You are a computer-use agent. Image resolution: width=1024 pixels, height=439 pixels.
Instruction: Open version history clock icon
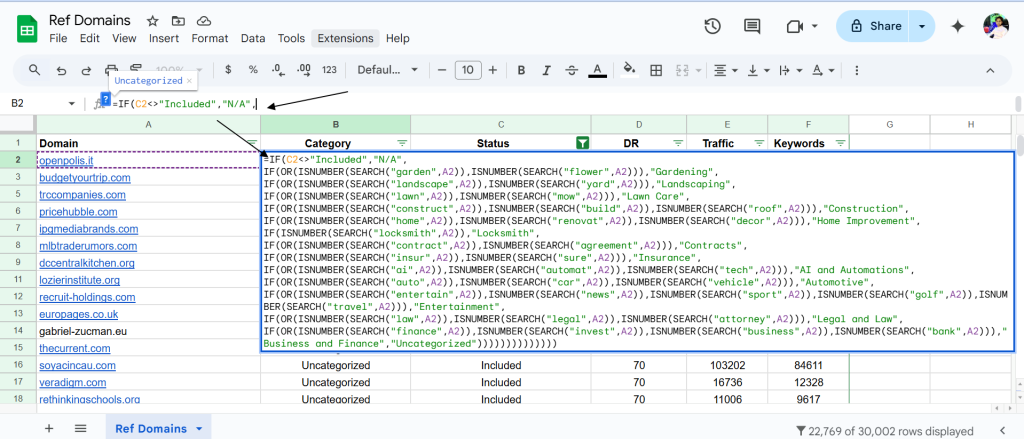[713, 26]
